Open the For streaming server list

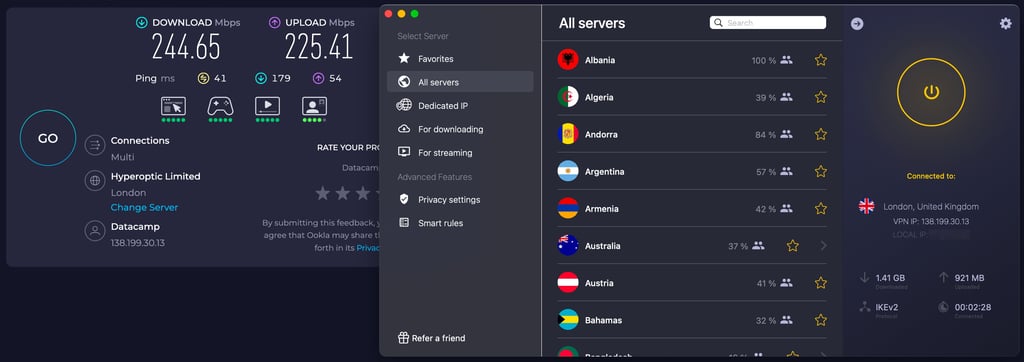[460, 153]
